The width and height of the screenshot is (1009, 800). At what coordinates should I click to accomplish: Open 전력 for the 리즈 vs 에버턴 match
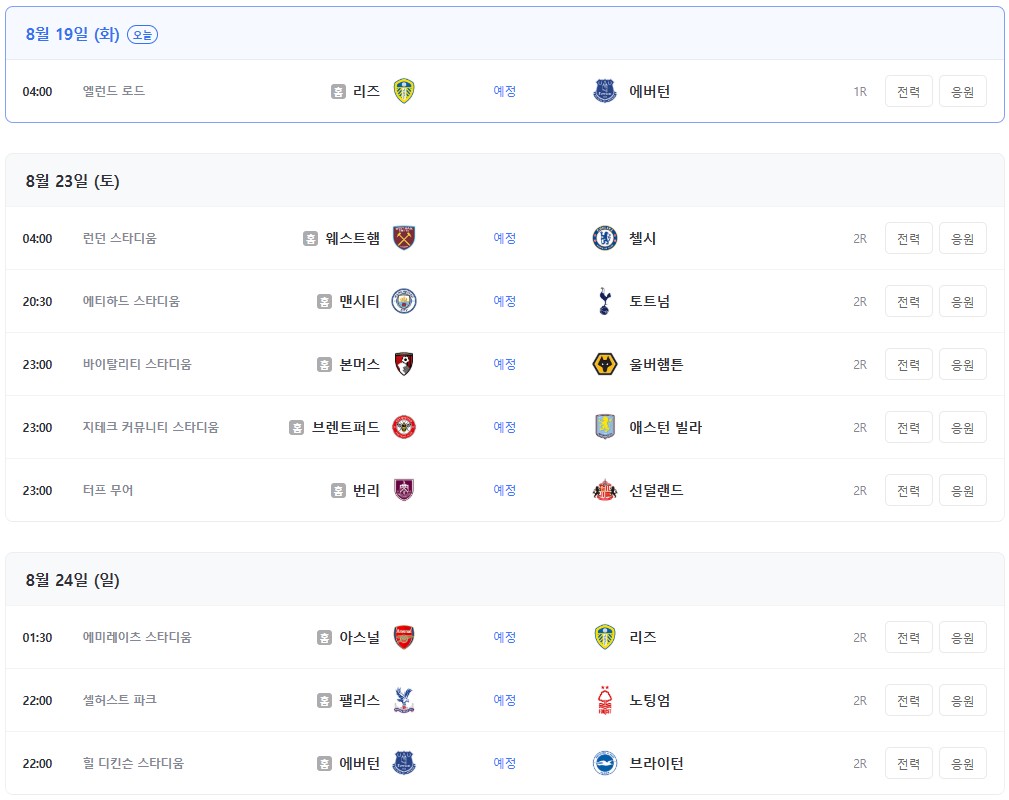[909, 91]
